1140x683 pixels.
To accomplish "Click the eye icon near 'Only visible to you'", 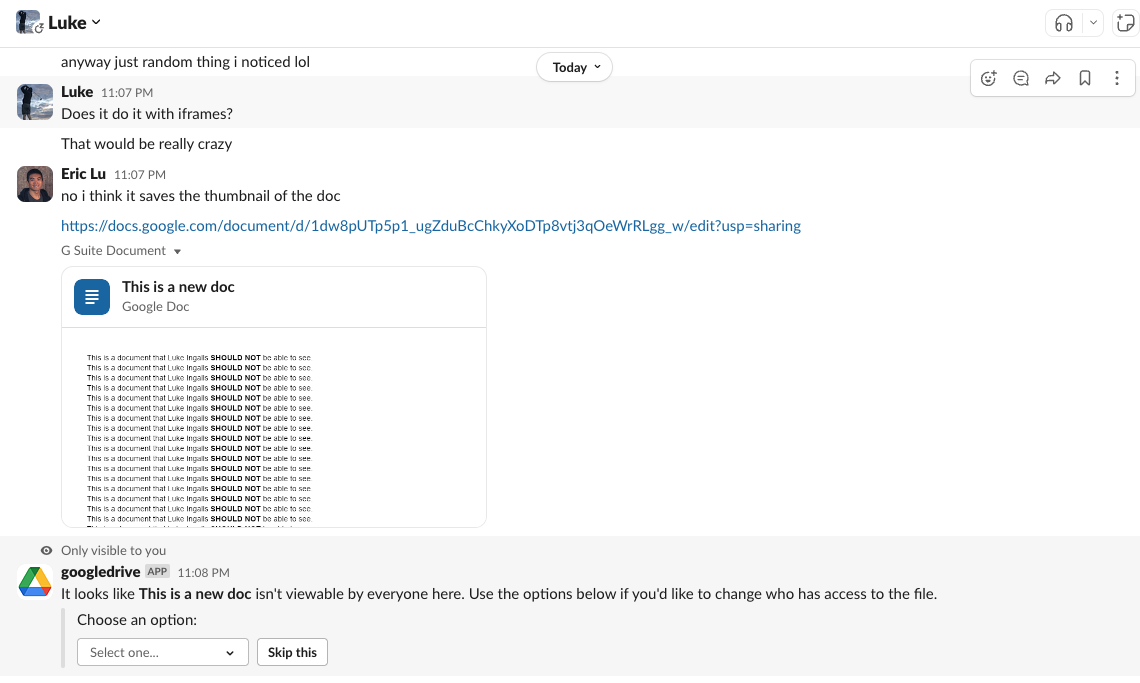I will point(46,550).
